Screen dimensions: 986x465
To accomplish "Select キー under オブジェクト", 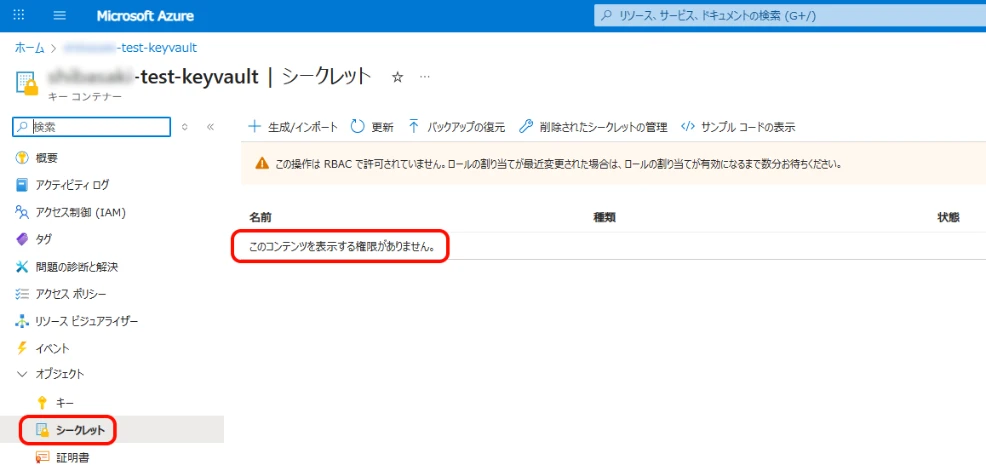I will [65, 402].
